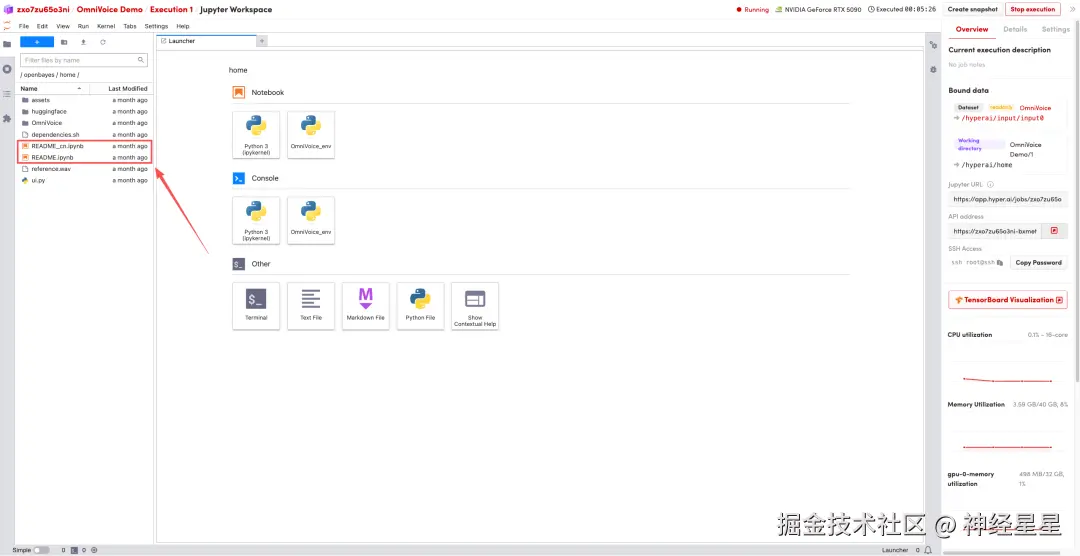Viewport: 1080px width, 556px height.
Task: Click the Copy Password button
Action: click(x=1038, y=262)
